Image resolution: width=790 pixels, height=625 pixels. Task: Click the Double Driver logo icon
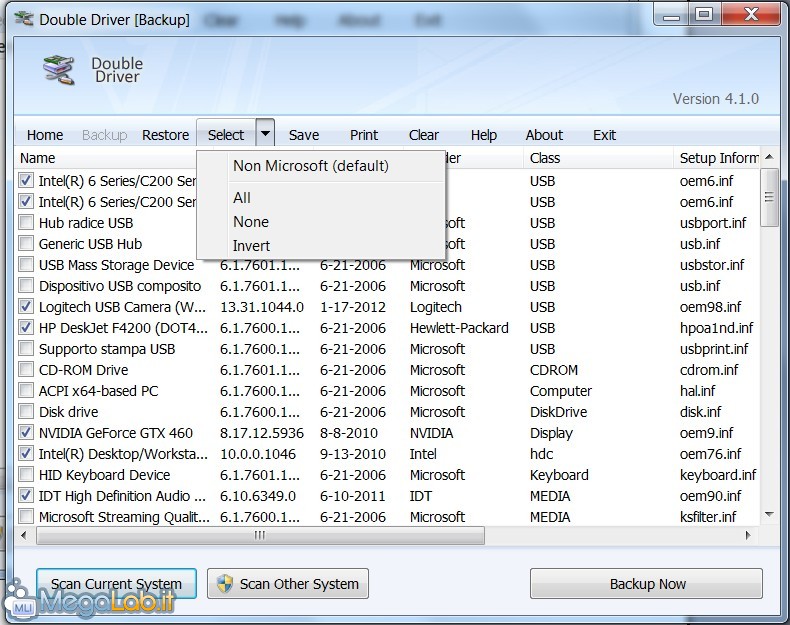(59, 70)
